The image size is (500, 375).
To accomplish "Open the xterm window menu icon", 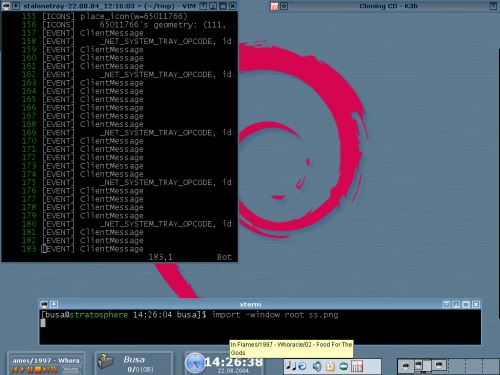I will point(44,304).
